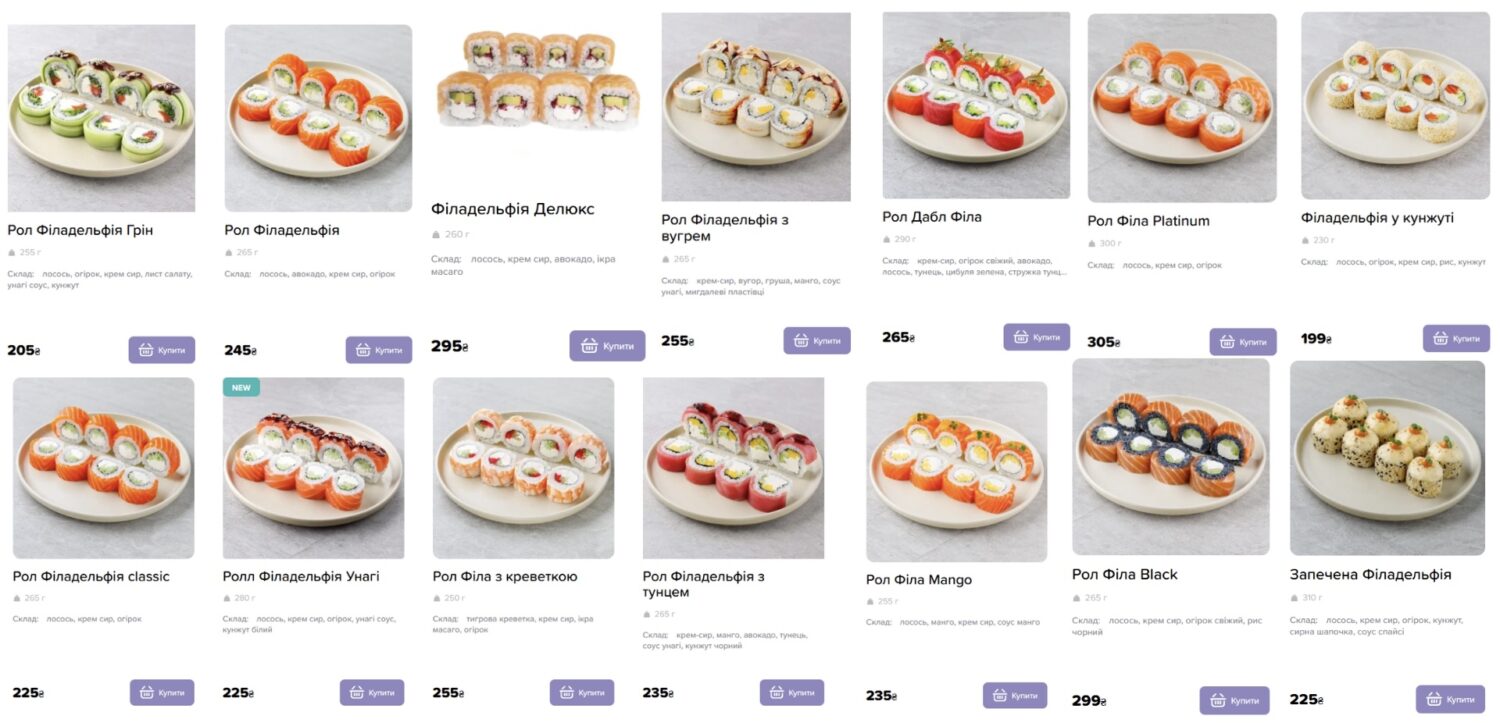Select the NEW badge on Ролл Унагі
1500x723 pixels.
coord(241,387)
